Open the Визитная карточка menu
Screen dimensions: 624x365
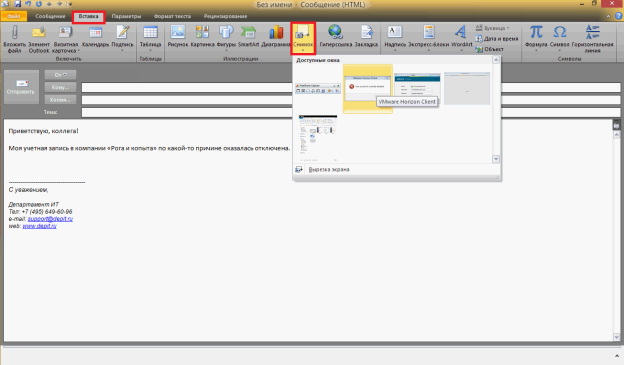click(x=65, y=39)
